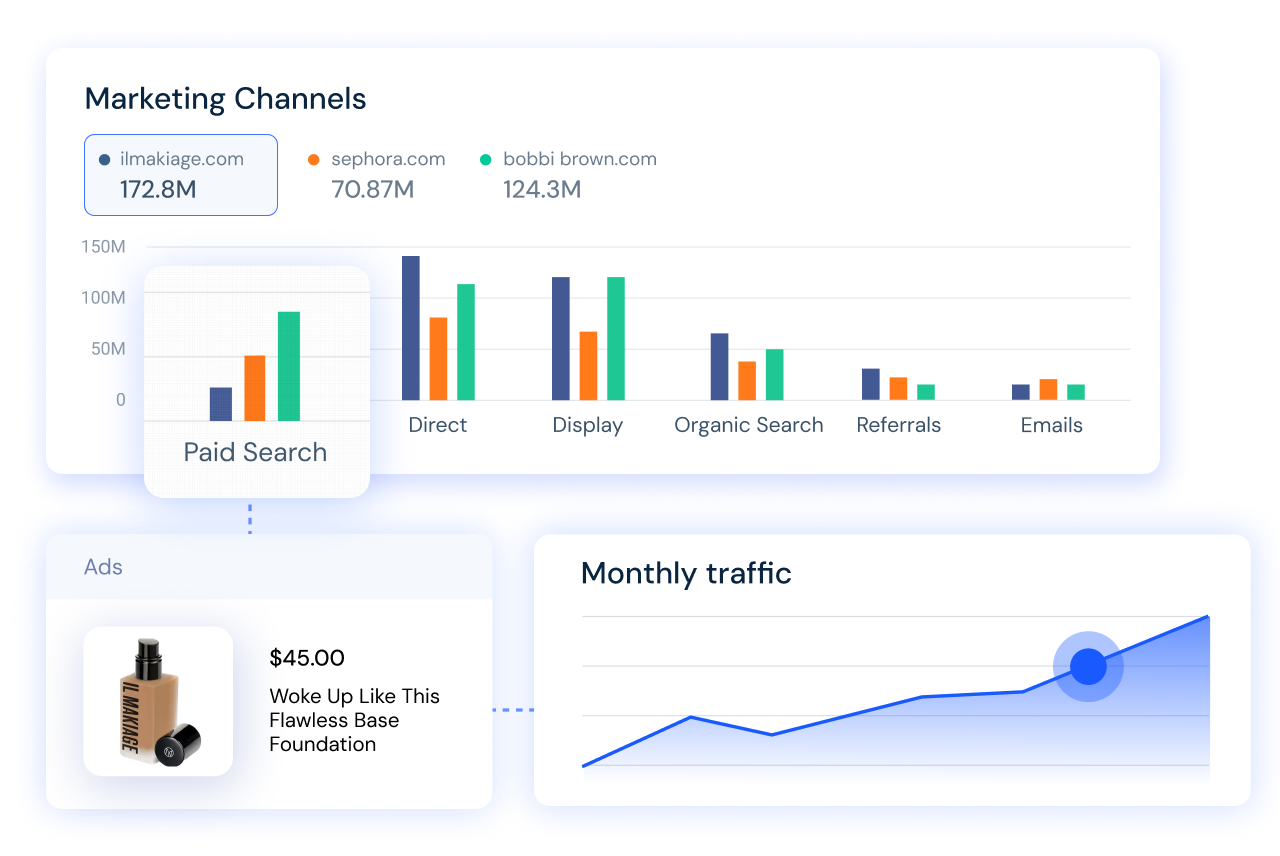1280x856 pixels.
Task: Toggle the bobbi brown.com legend entry
Action: click(579, 160)
